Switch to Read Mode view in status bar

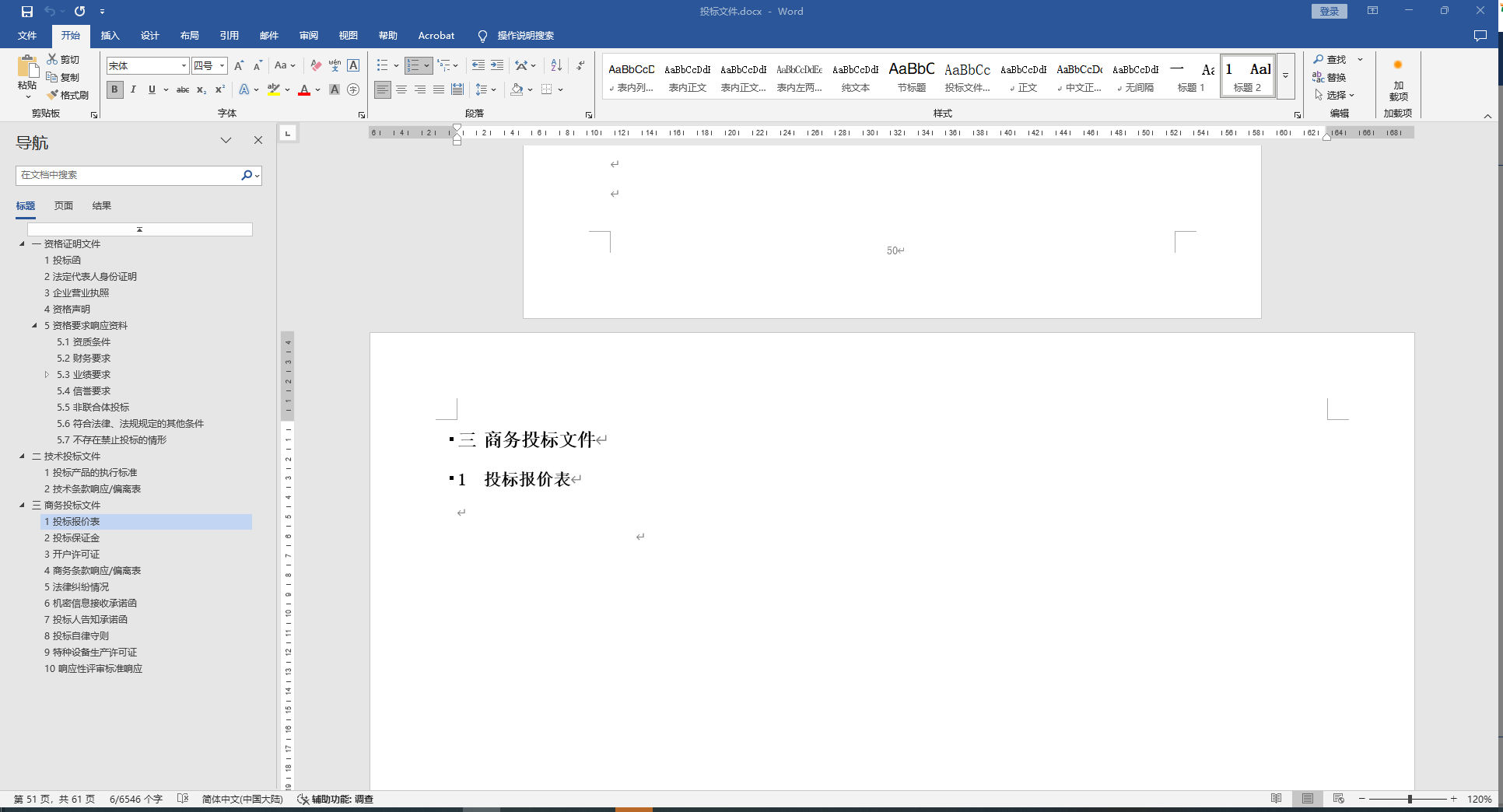1276,799
